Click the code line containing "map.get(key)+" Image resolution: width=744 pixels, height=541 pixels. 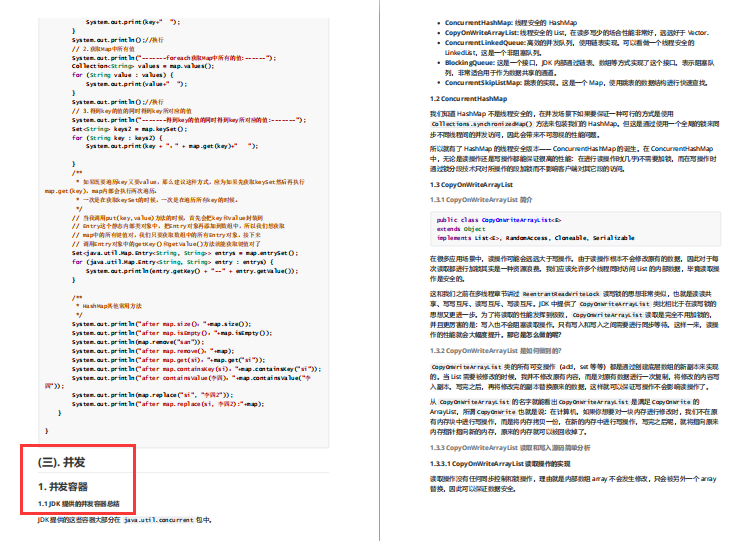[172, 146]
